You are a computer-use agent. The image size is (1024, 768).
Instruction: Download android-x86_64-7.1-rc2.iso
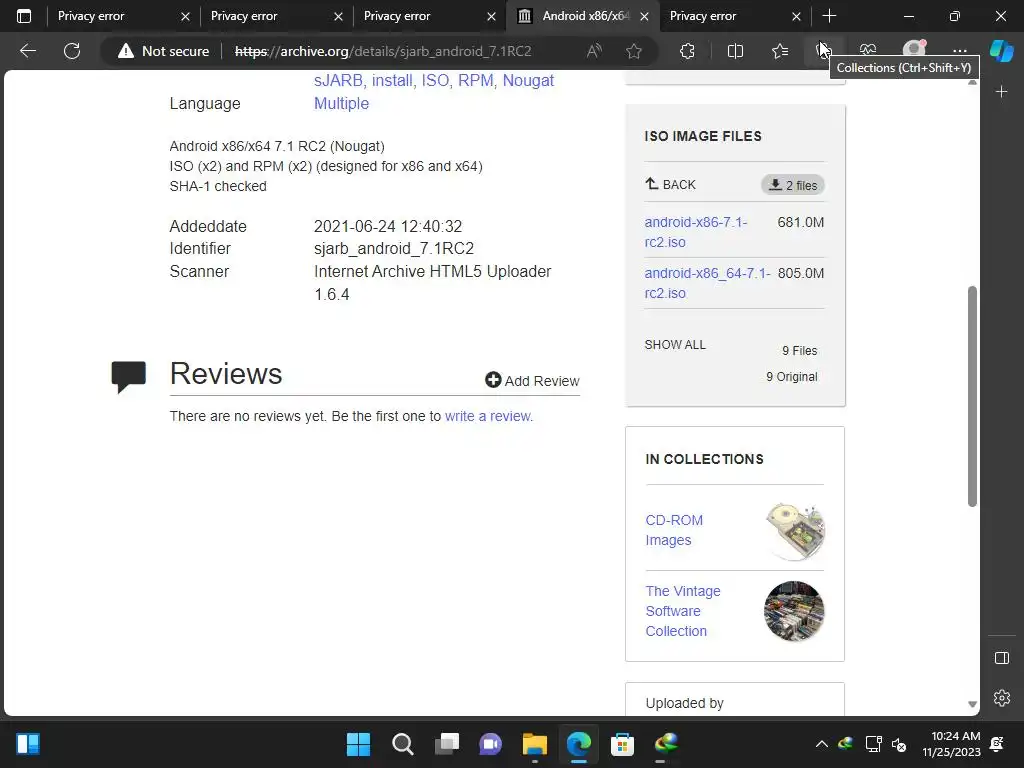(707, 283)
